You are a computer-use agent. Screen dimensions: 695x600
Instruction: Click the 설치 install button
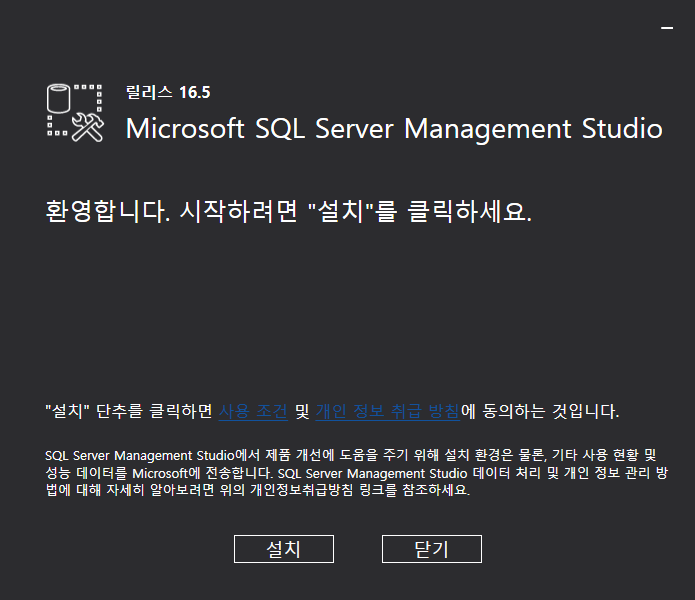tap(284, 549)
